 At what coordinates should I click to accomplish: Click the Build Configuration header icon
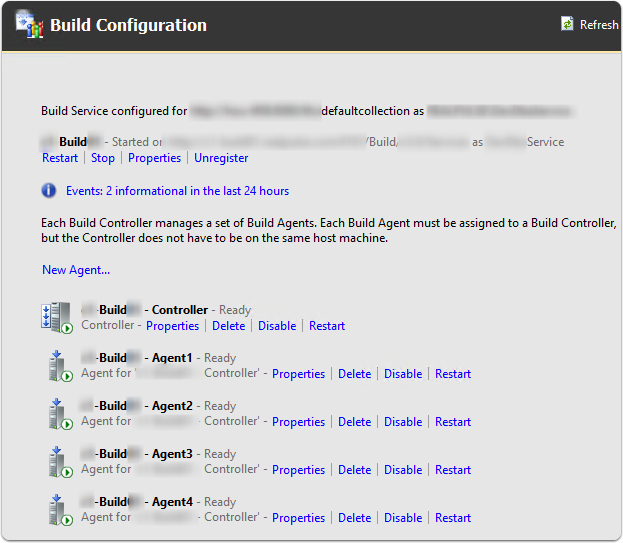coord(29,25)
